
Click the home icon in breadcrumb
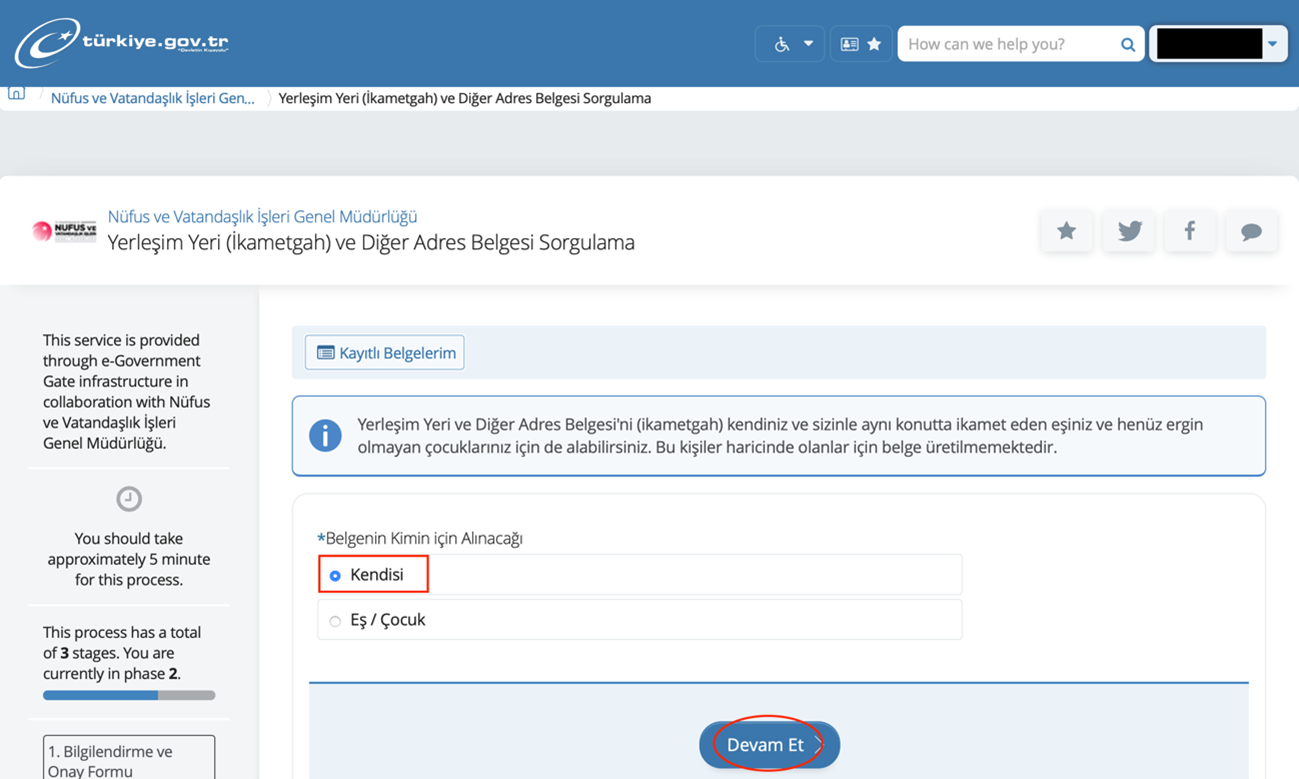(17, 94)
